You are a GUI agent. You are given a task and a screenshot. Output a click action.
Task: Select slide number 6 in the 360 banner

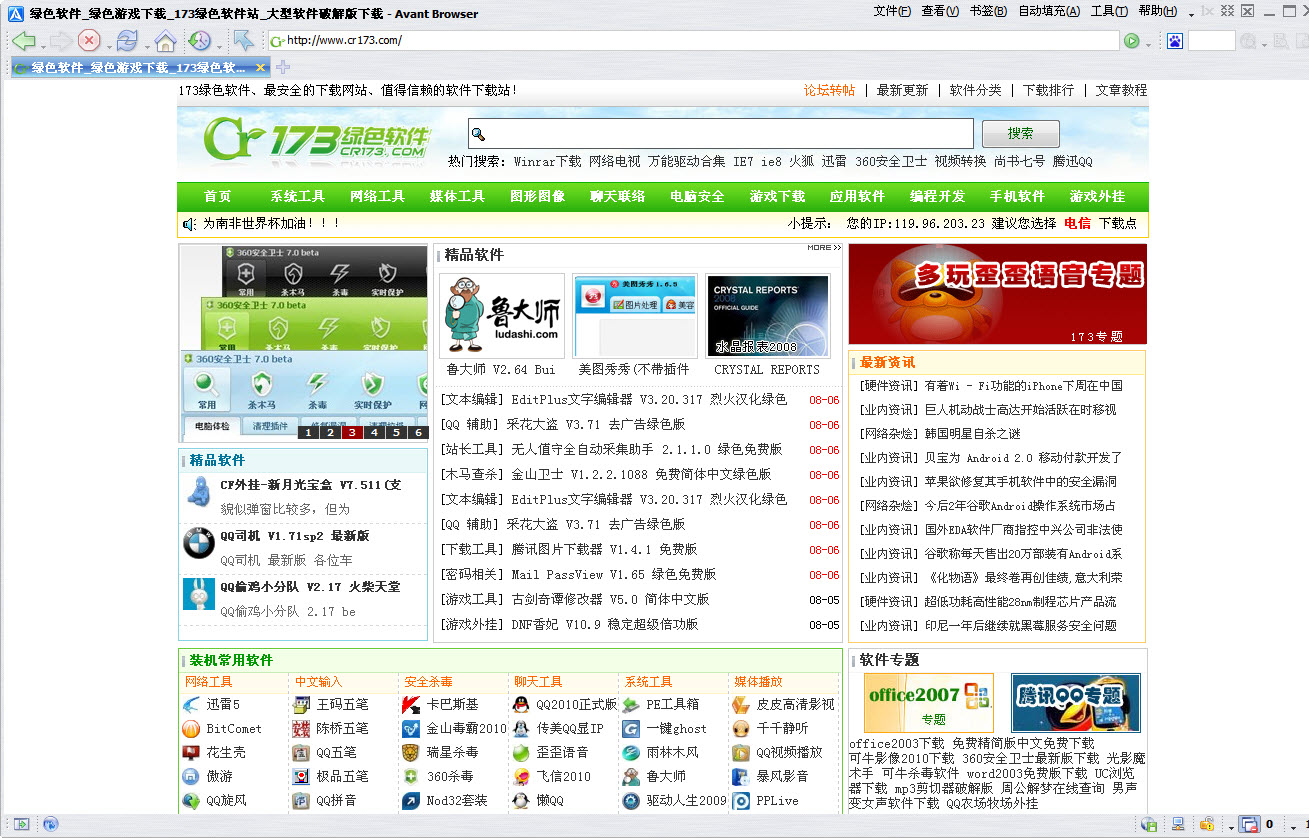pyautogui.click(x=418, y=432)
